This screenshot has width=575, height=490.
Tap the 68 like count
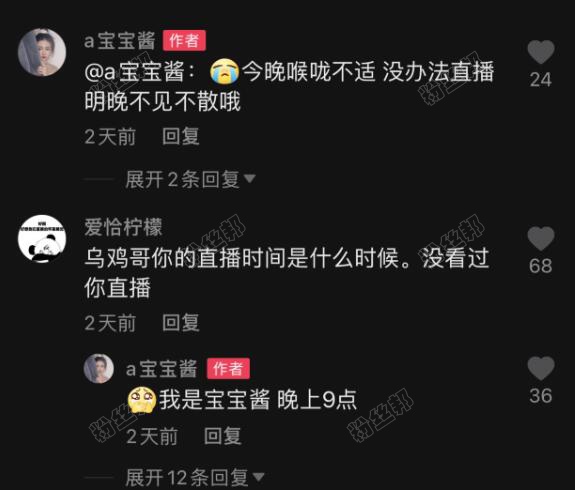click(541, 266)
